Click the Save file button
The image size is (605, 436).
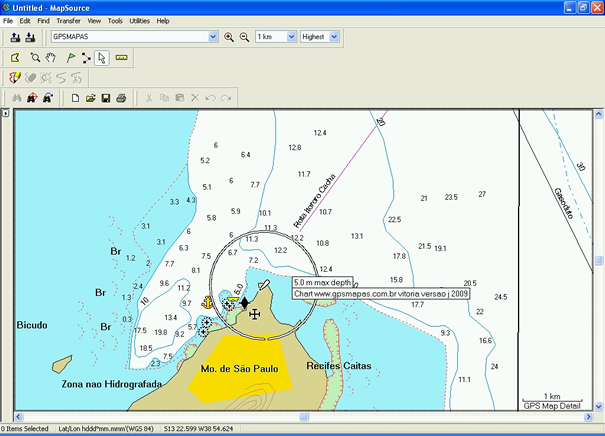coord(105,98)
